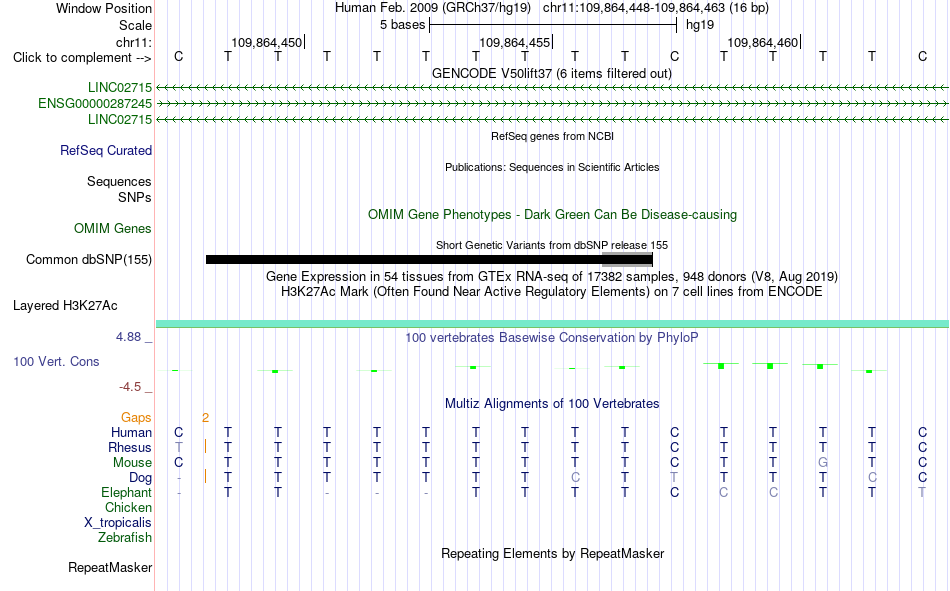Click the hg19 label beside the scale bar
Image resolution: width=950 pixels, height=591 pixels.
pyautogui.click(x=700, y=25)
